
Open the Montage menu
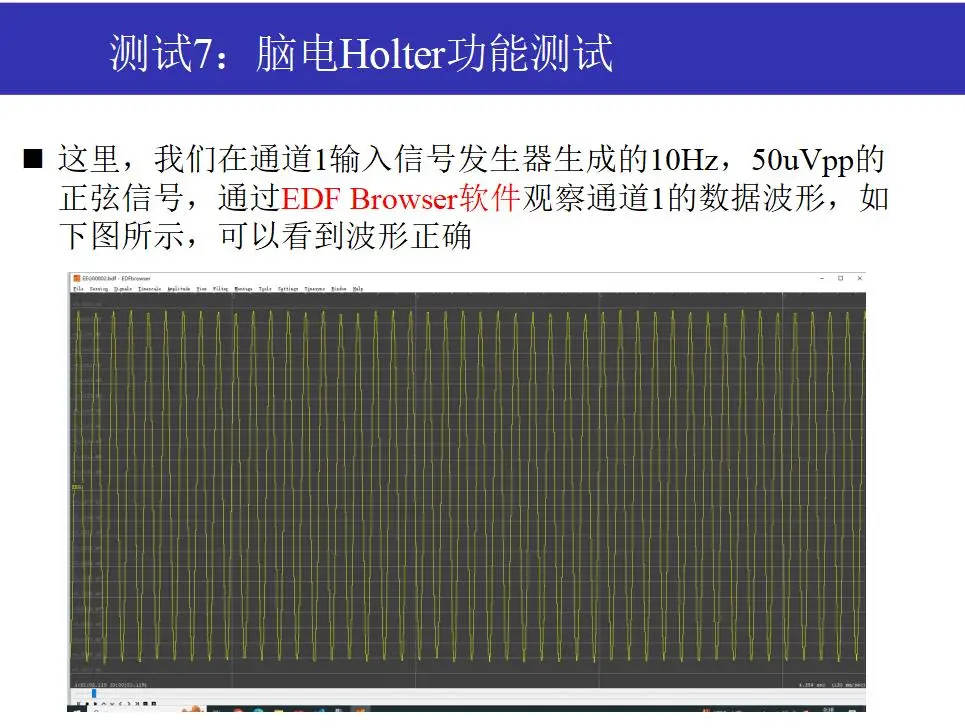coord(243,288)
